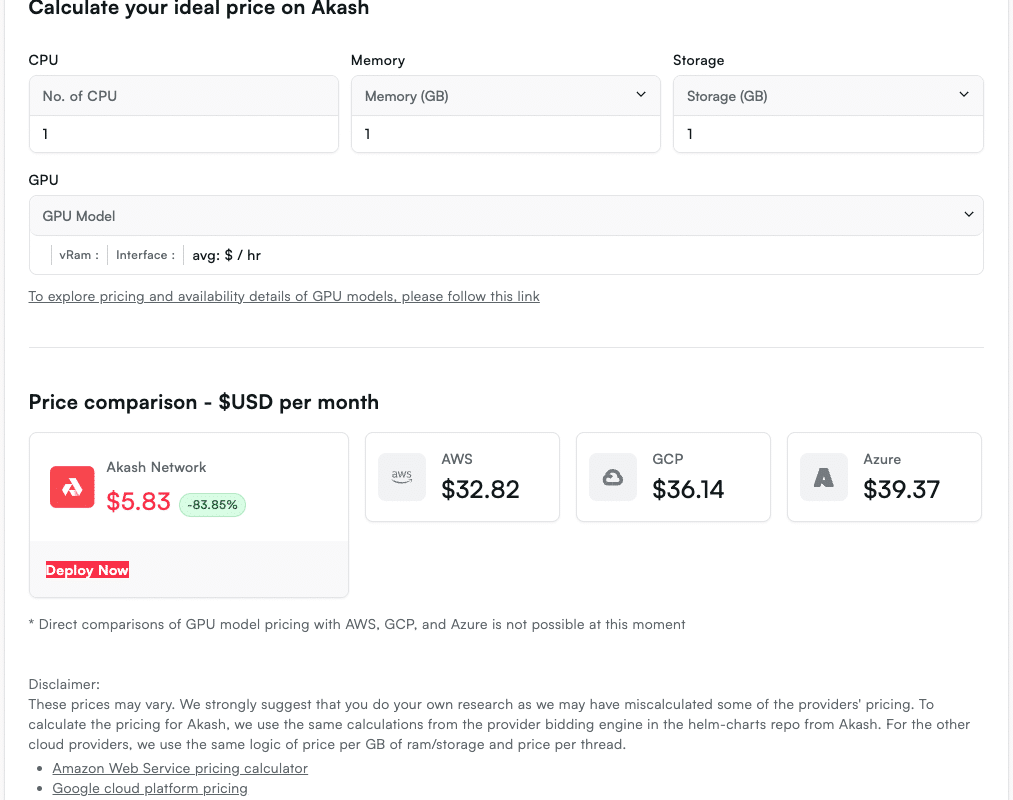Screen dimensions: 1013x800
Task: Click the -83.85% savings badge
Action: (x=213, y=505)
